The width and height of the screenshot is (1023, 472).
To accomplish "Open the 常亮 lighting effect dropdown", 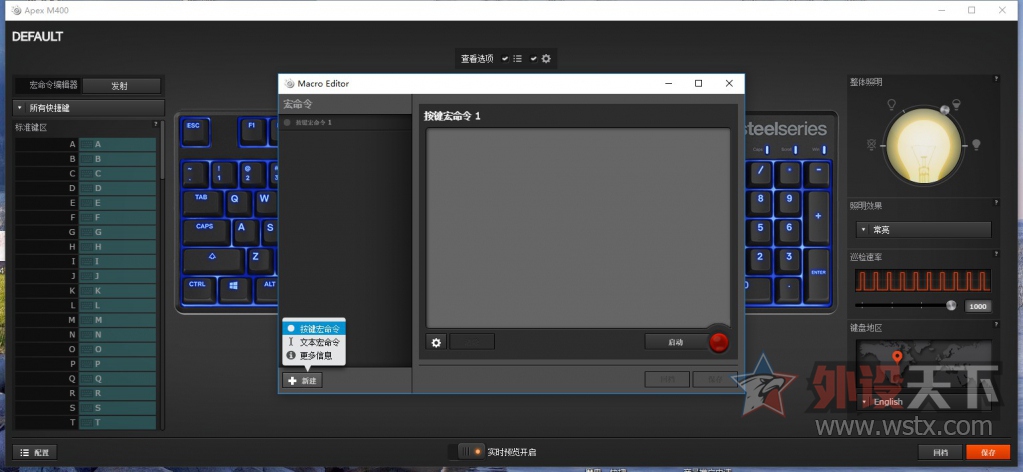I will 921,230.
